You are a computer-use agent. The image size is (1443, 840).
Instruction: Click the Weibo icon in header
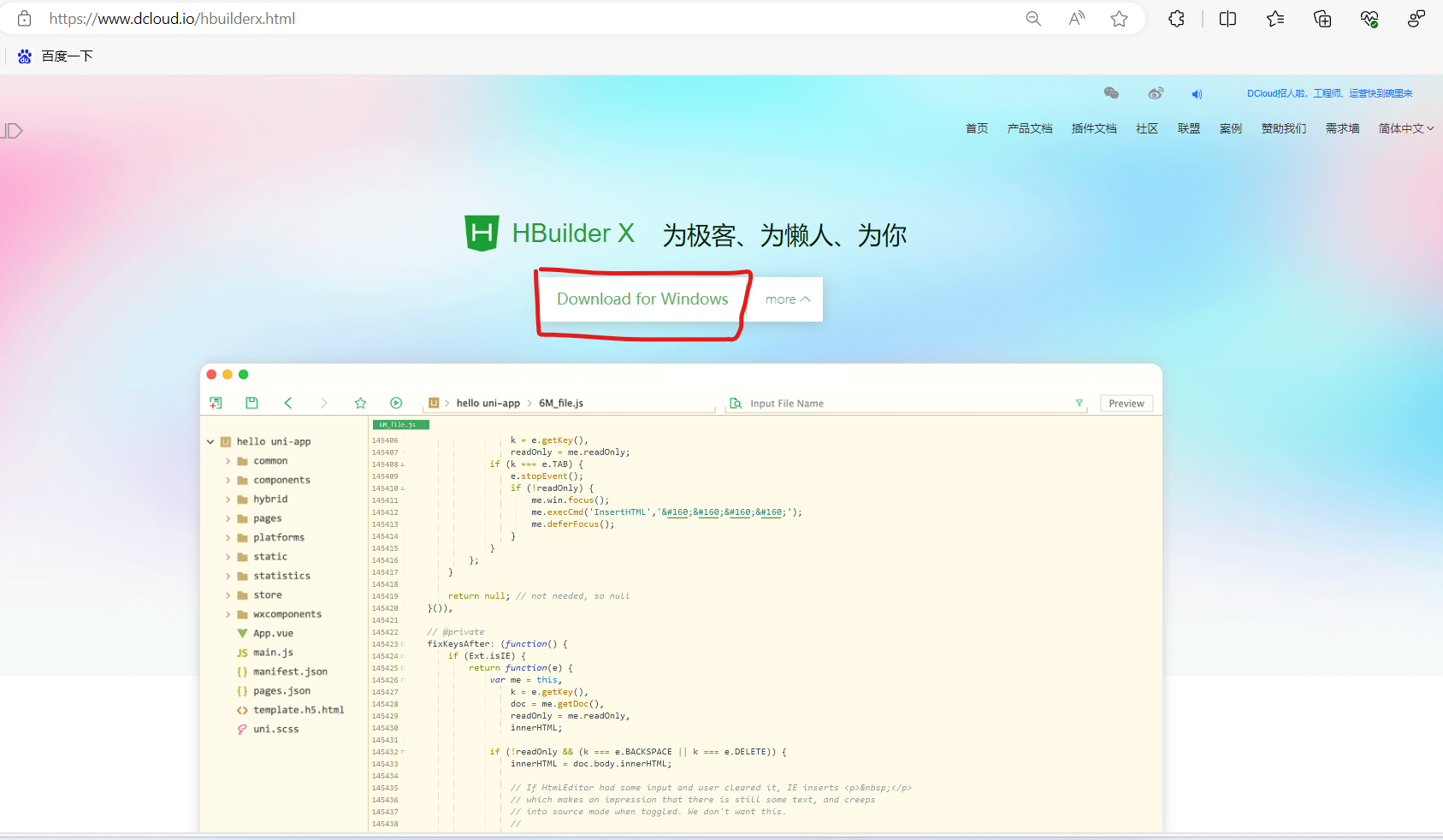[1156, 93]
